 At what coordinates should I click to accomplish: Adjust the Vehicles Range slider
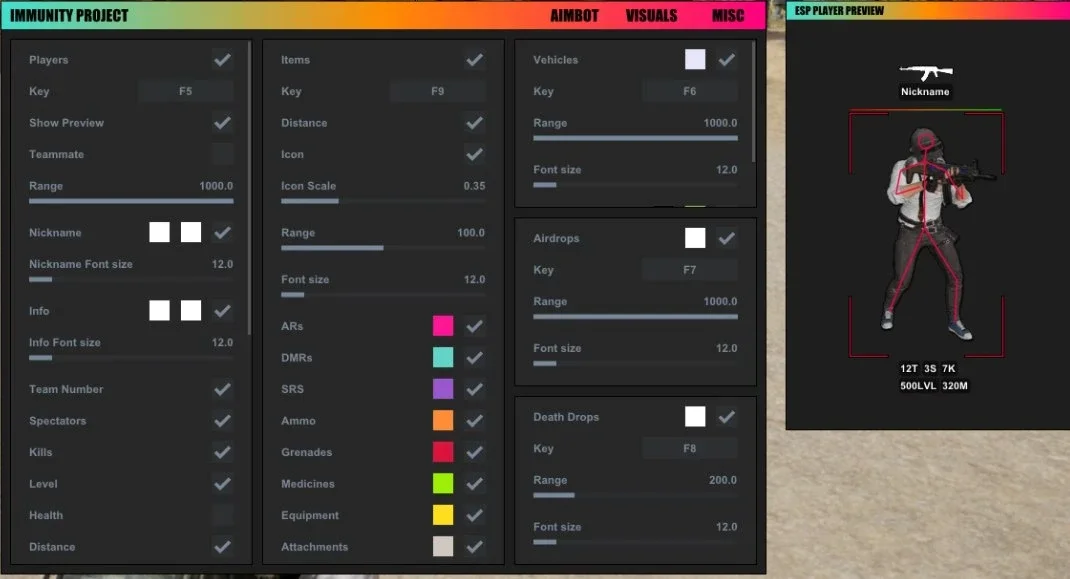click(635, 139)
